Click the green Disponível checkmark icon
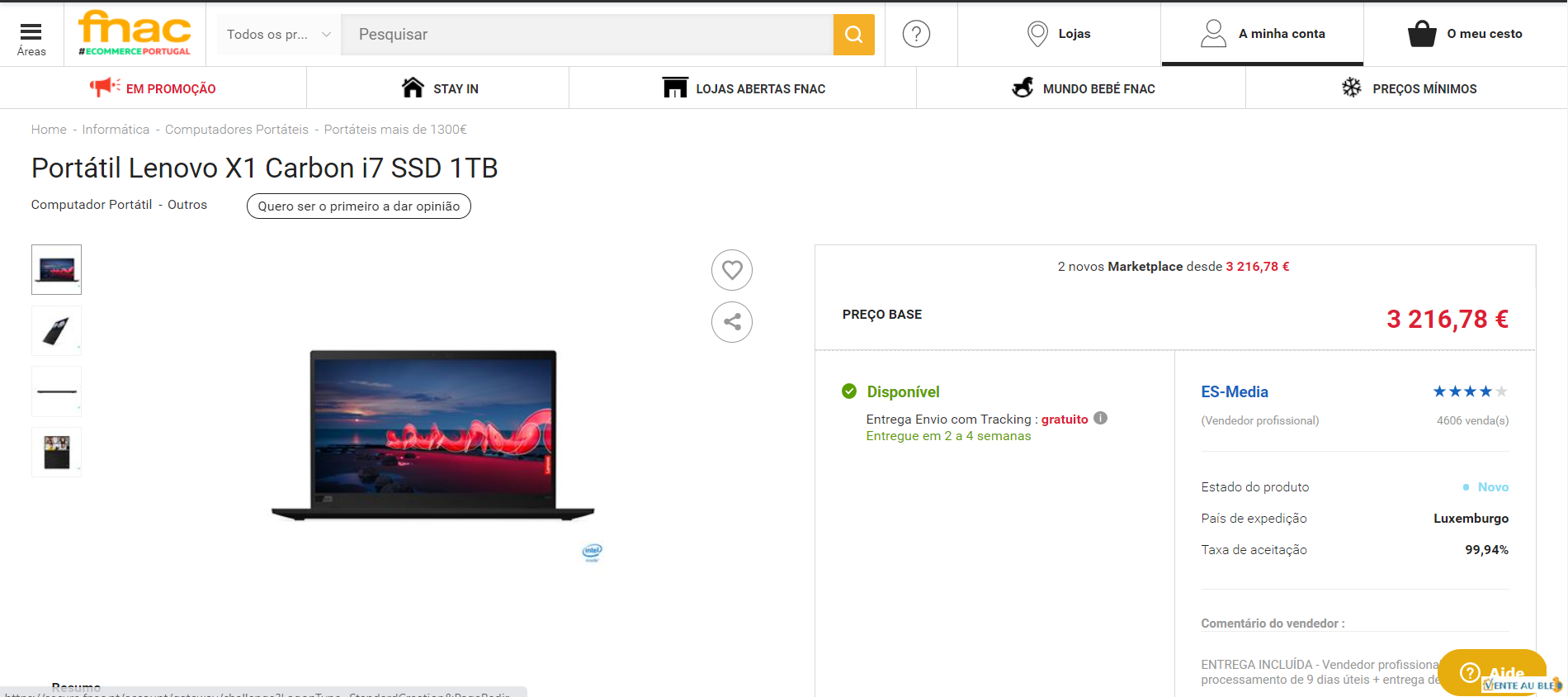Screen dimensions: 1568x697 pyautogui.click(x=849, y=391)
